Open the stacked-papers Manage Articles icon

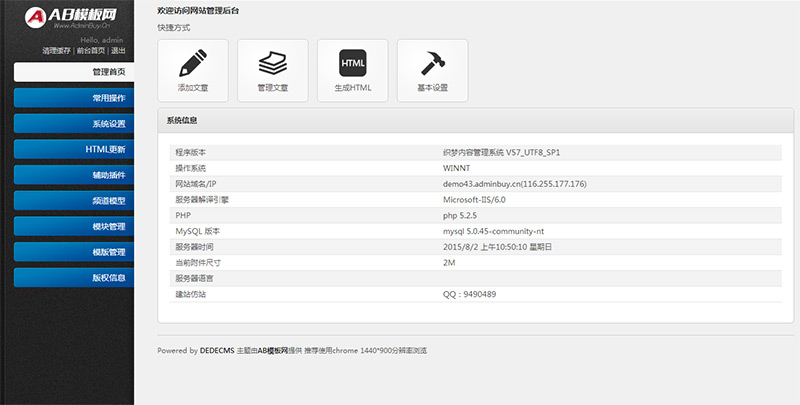[x=272, y=70]
